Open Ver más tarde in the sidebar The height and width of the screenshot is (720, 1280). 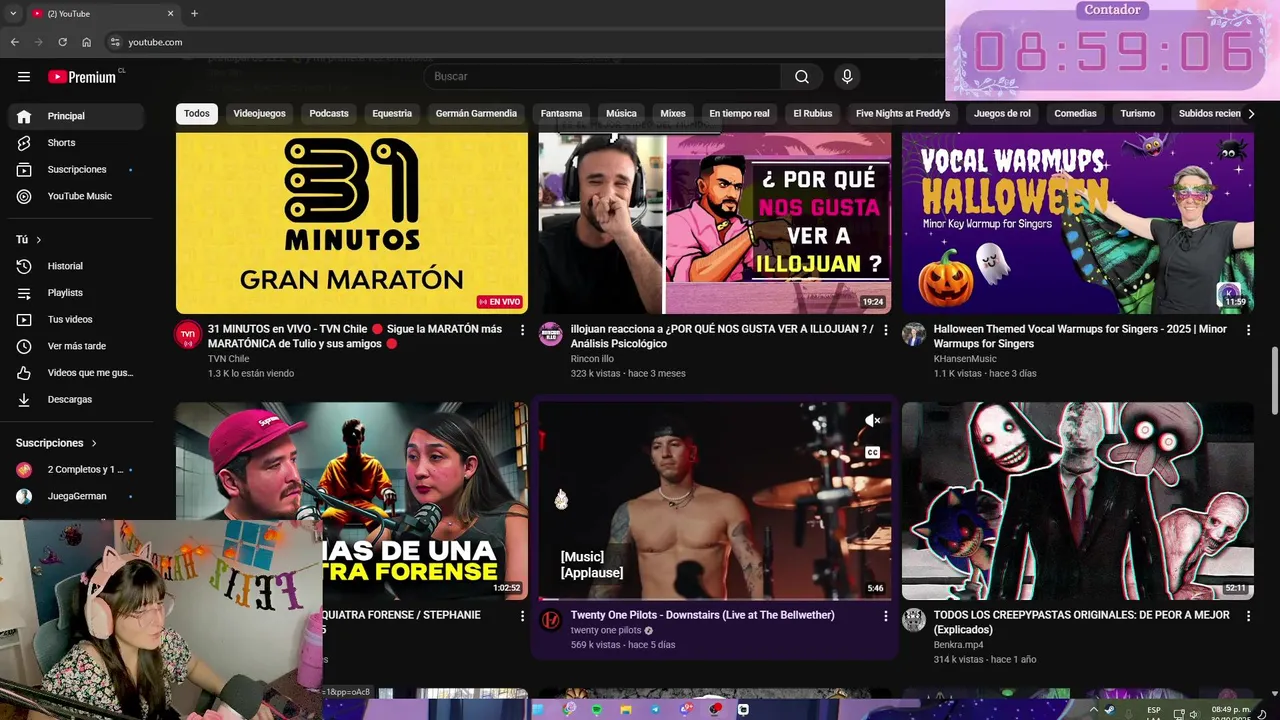coord(77,346)
